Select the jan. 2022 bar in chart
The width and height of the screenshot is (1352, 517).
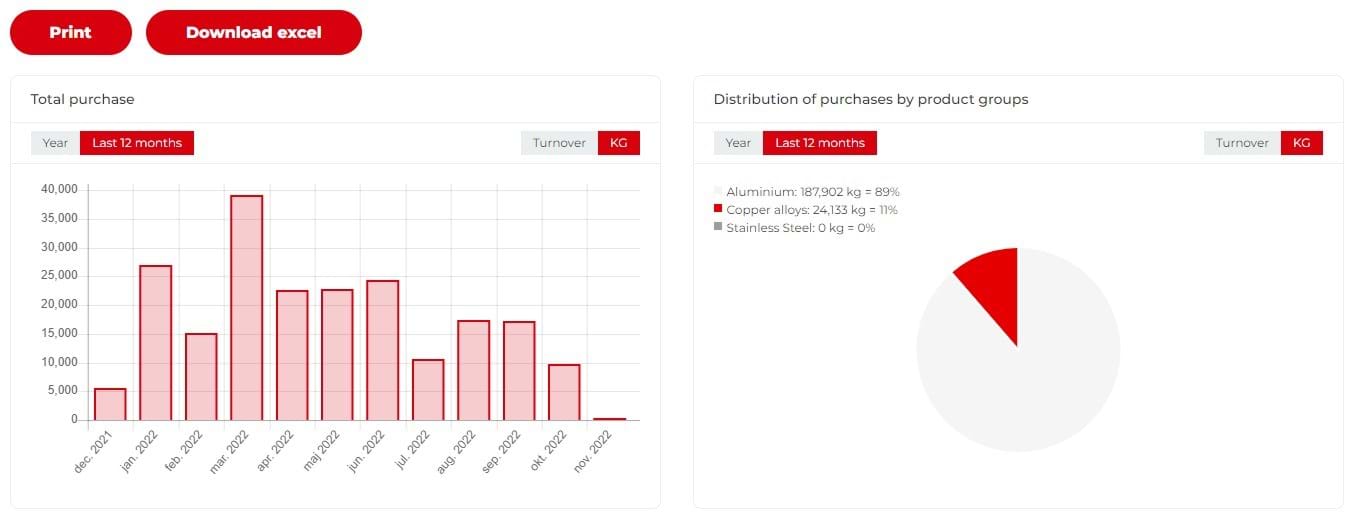click(155, 343)
